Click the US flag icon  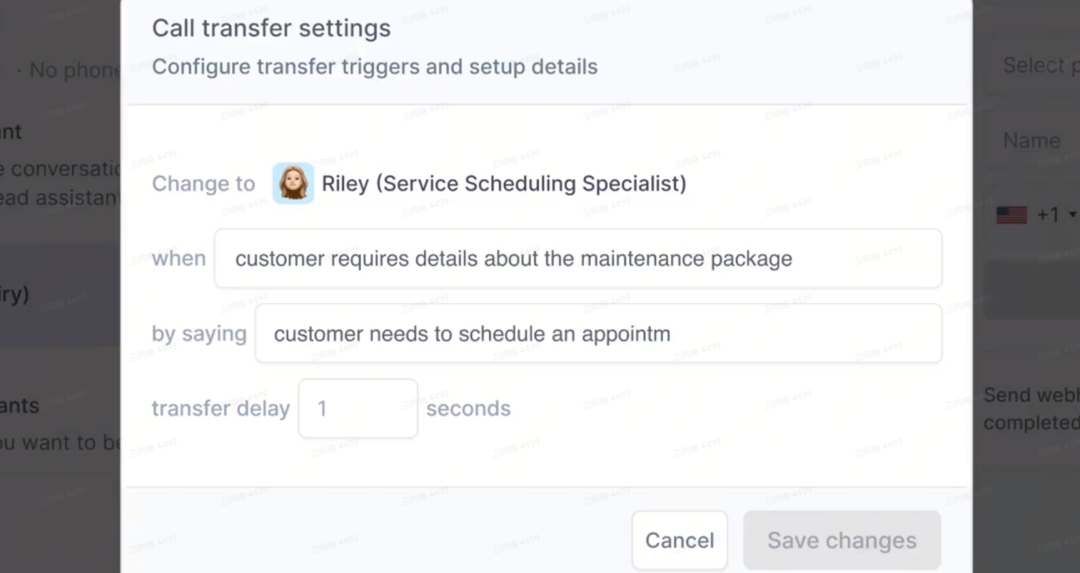coord(1012,215)
